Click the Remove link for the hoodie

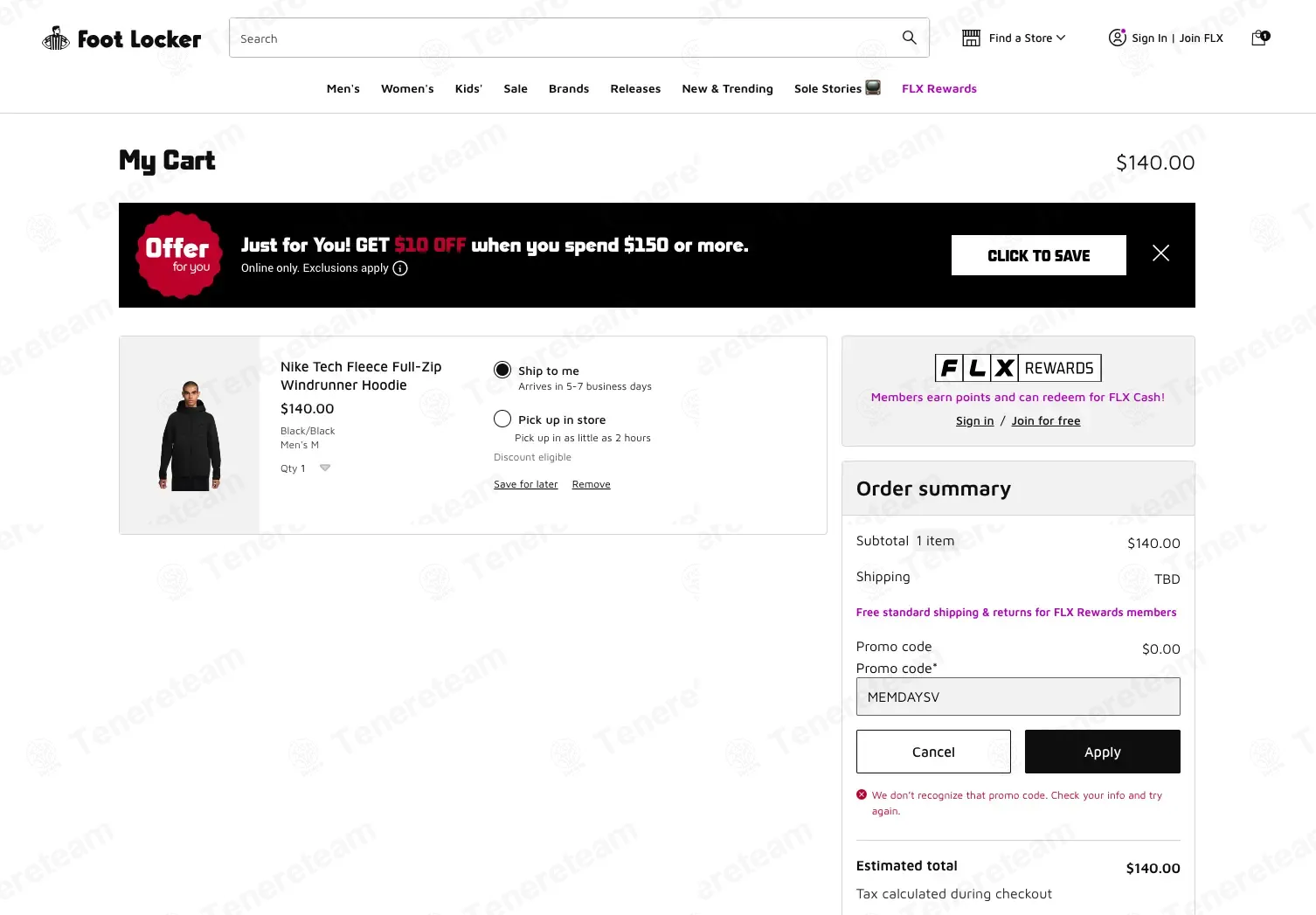pos(592,484)
